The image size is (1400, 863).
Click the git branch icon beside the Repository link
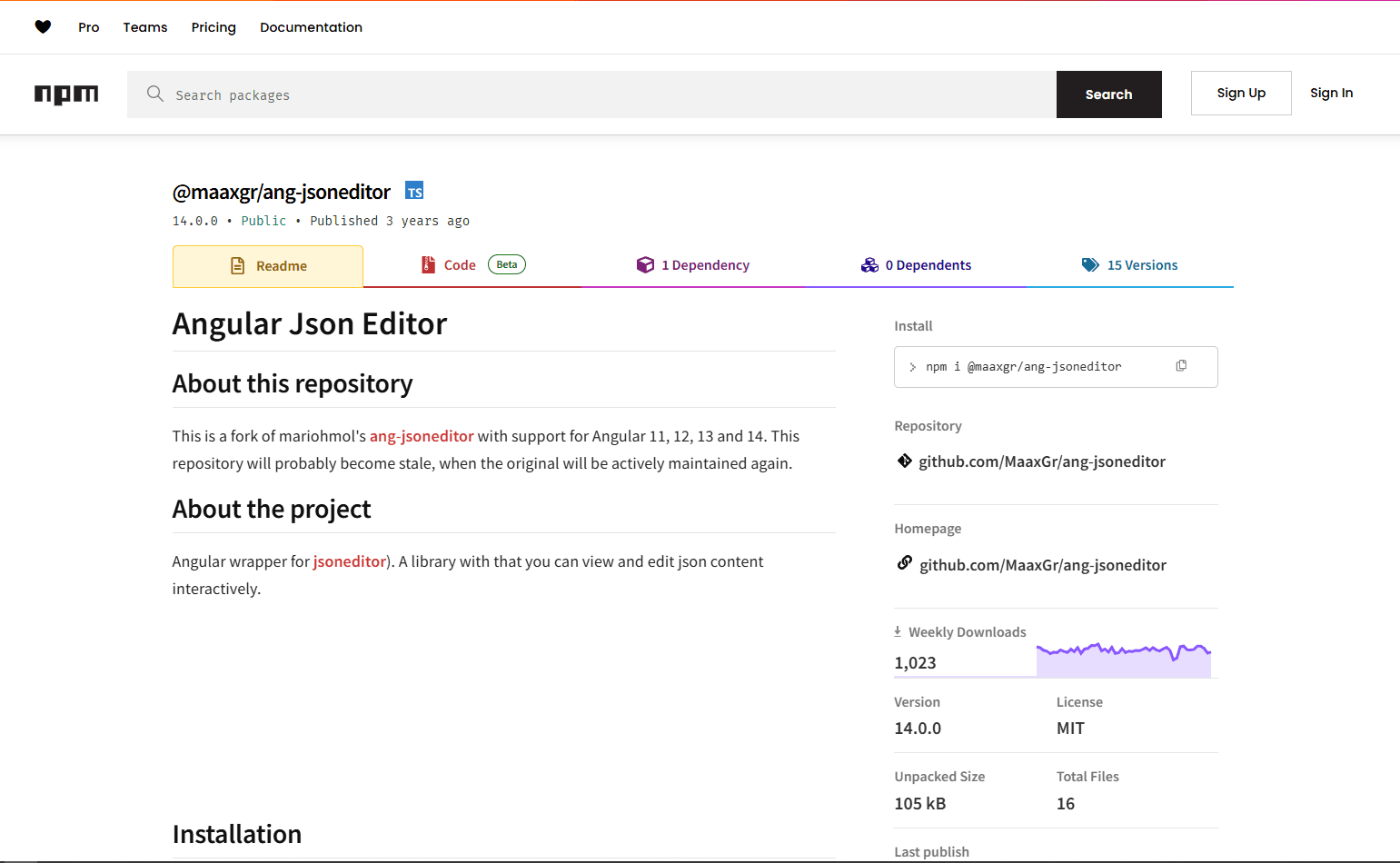(x=904, y=461)
